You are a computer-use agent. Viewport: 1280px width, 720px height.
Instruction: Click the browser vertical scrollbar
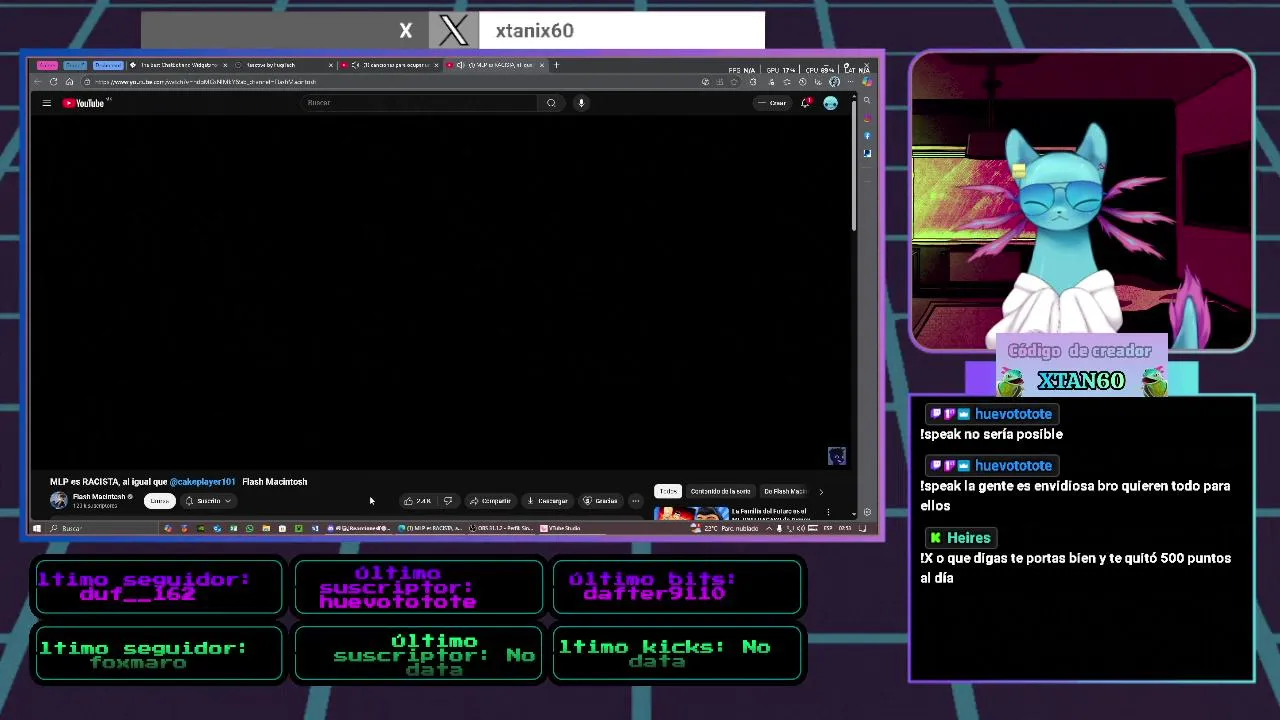coord(854,165)
